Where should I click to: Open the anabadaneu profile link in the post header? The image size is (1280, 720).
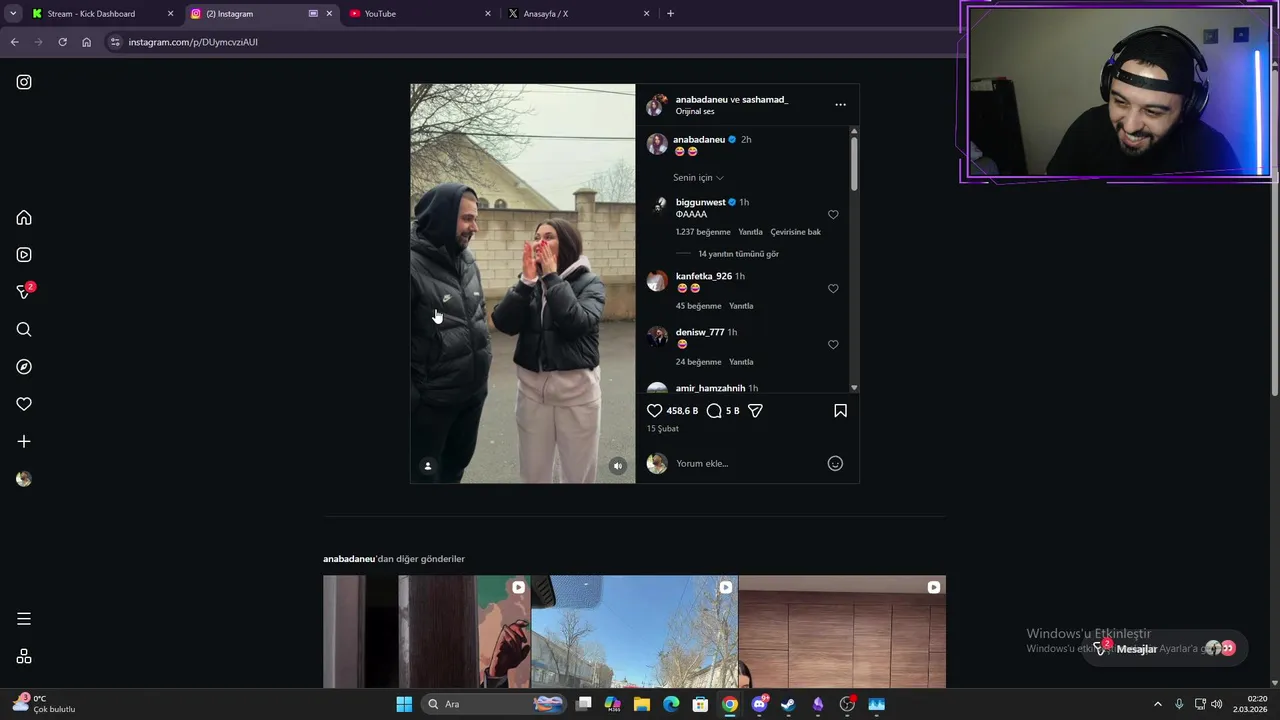pos(701,100)
